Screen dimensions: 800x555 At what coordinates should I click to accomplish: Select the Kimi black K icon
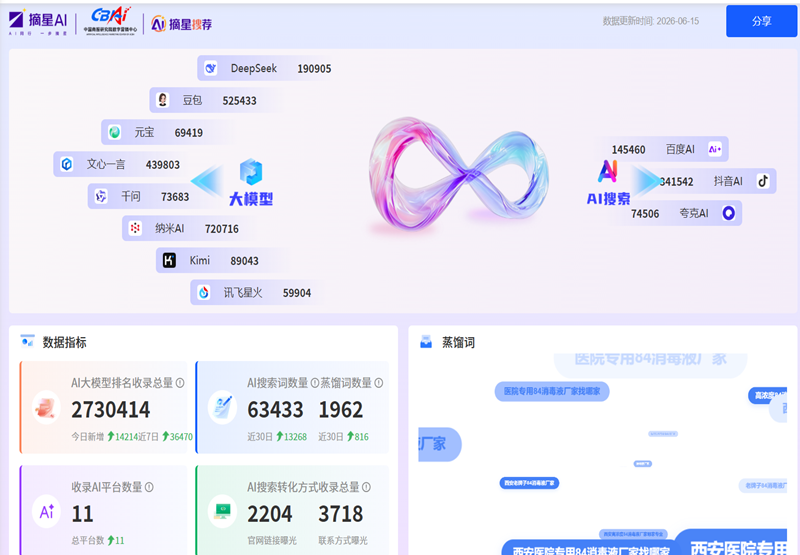pyautogui.click(x=169, y=260)
